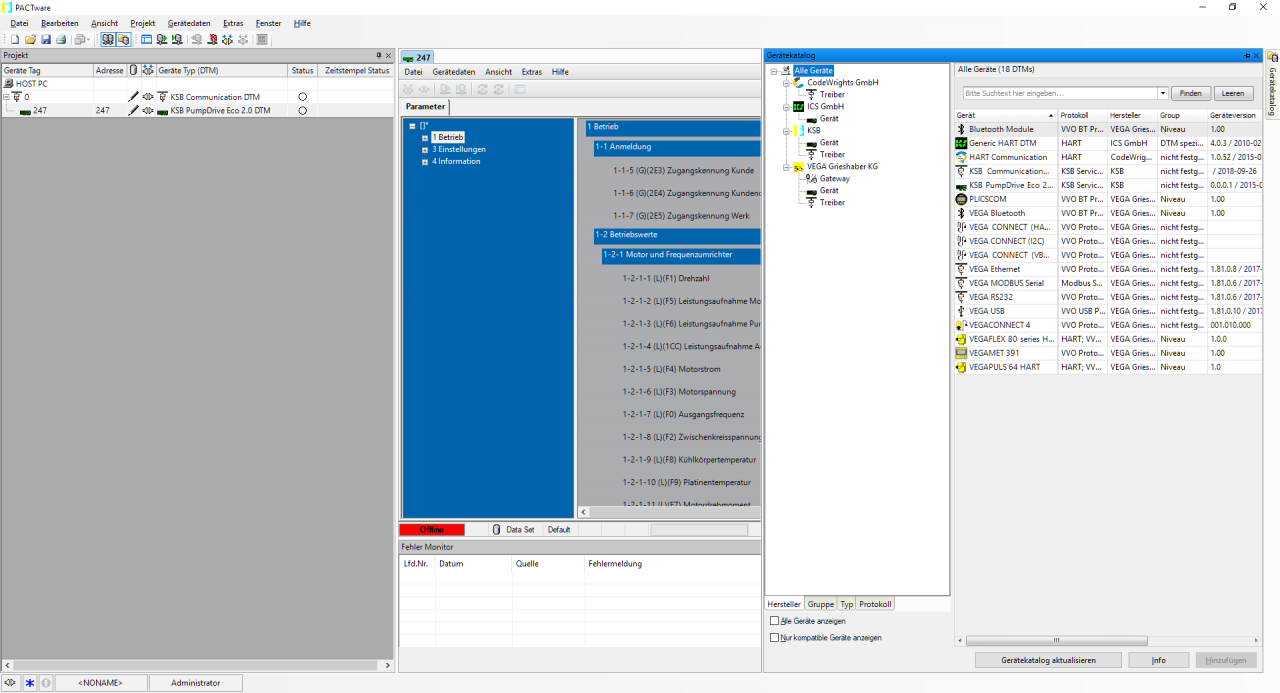Click the info icon next to the asterisk

(x=46, y=683)
